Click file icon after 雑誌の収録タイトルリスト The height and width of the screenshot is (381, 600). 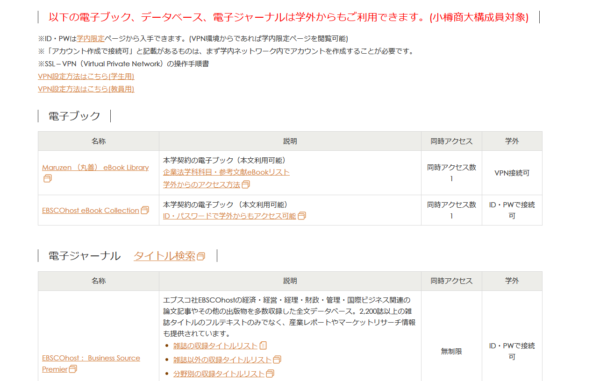tap(263, 346)
